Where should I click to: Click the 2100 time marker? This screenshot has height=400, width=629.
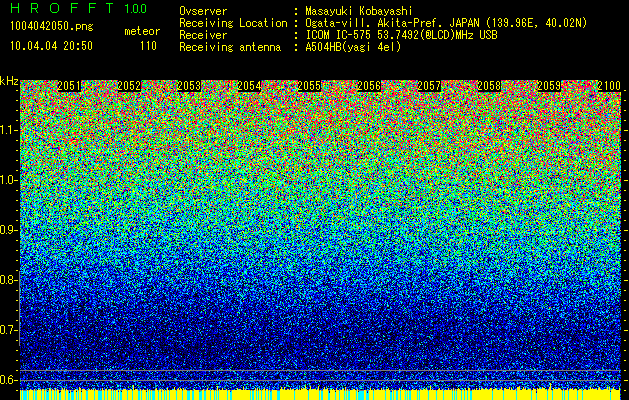pos(609,86)
